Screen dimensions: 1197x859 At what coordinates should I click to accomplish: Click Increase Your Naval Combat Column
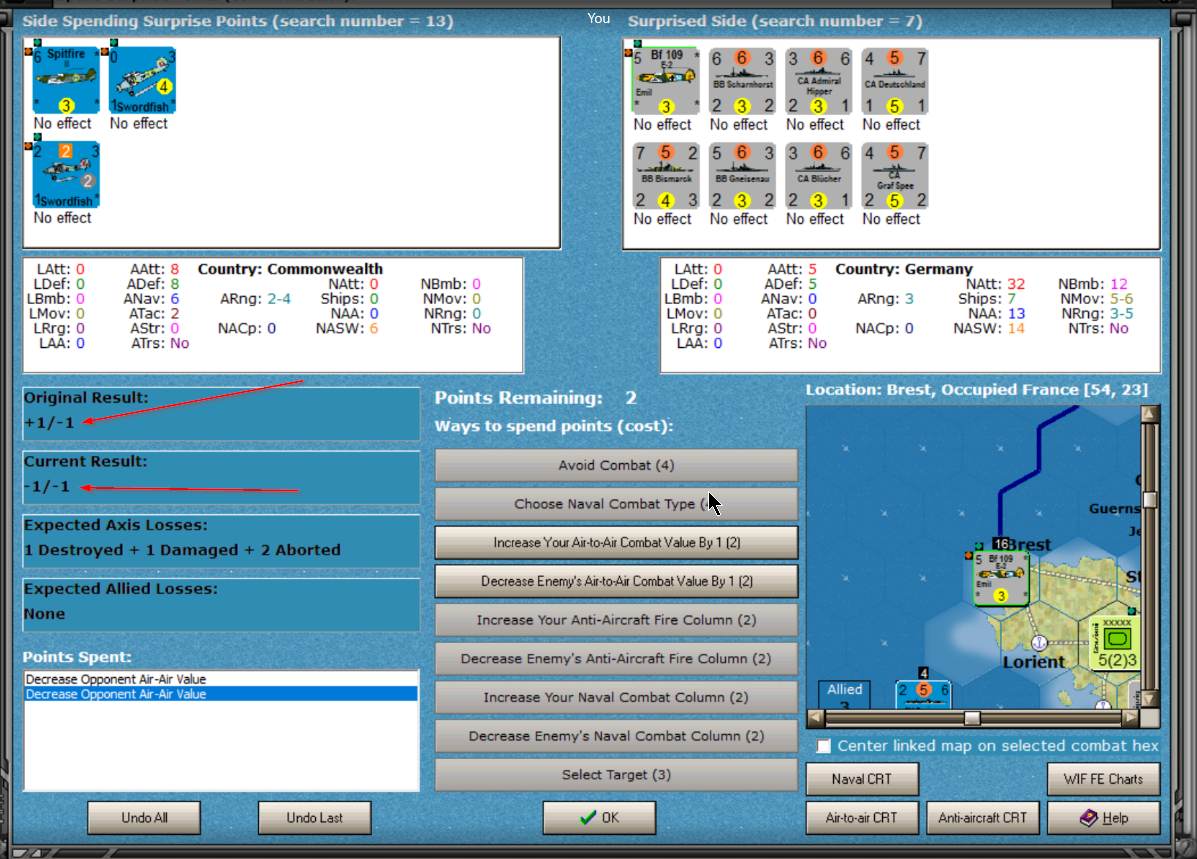click(x=616, y=697)
